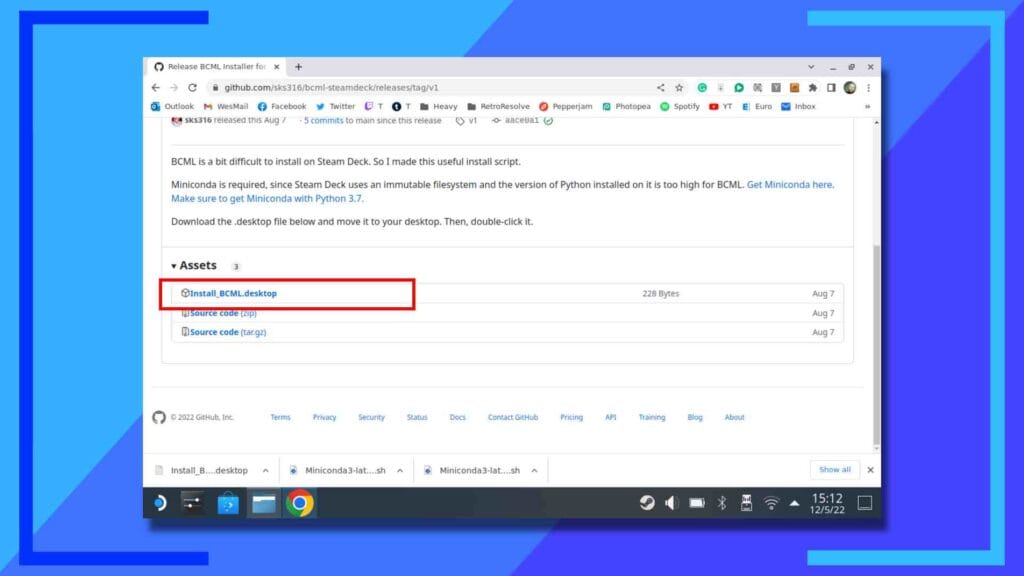Download Source code (tar.gz)
The width and height of the screenshot is (1024, 576).
[x=228, y=332]
